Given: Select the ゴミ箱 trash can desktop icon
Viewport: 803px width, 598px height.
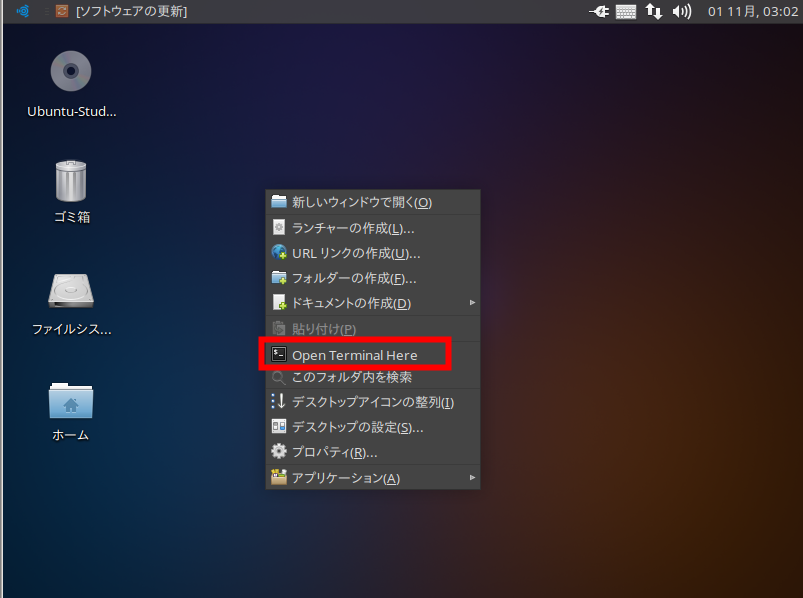Looking at the screenshot, I should (71, 181).
